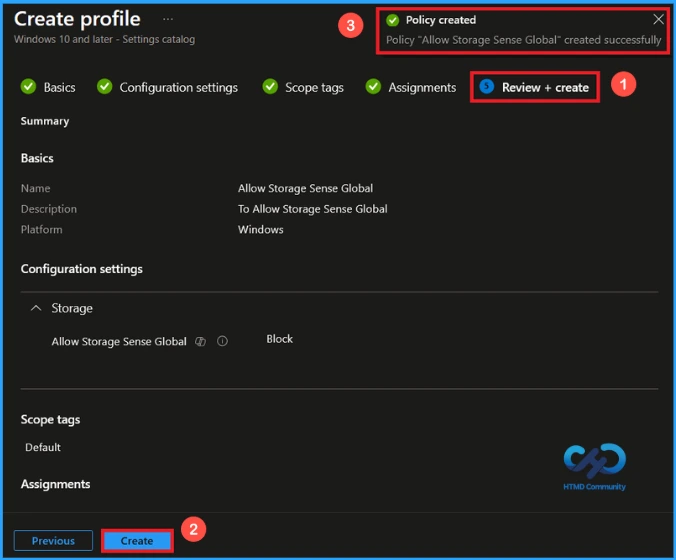Show info tooltip for Allow Storage Sense Global
Screen dimensions: 676x560
click(222, 341)
